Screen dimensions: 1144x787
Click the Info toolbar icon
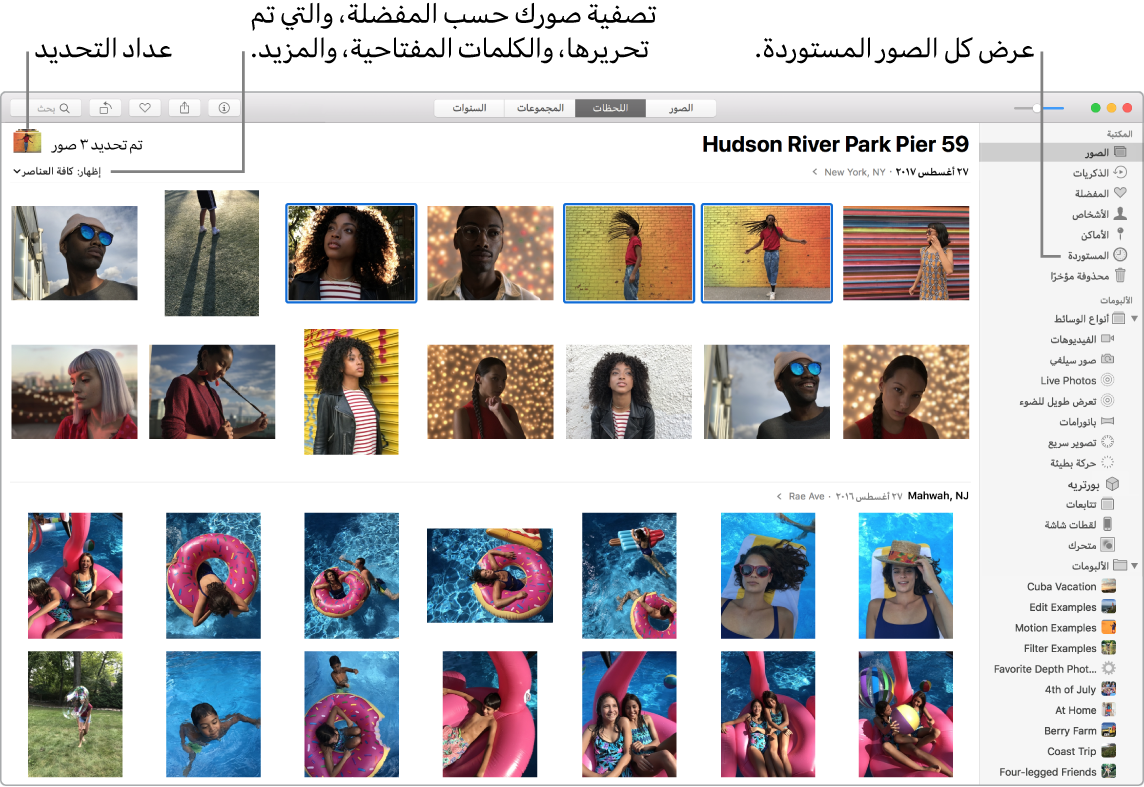click(x=224, y=108)
